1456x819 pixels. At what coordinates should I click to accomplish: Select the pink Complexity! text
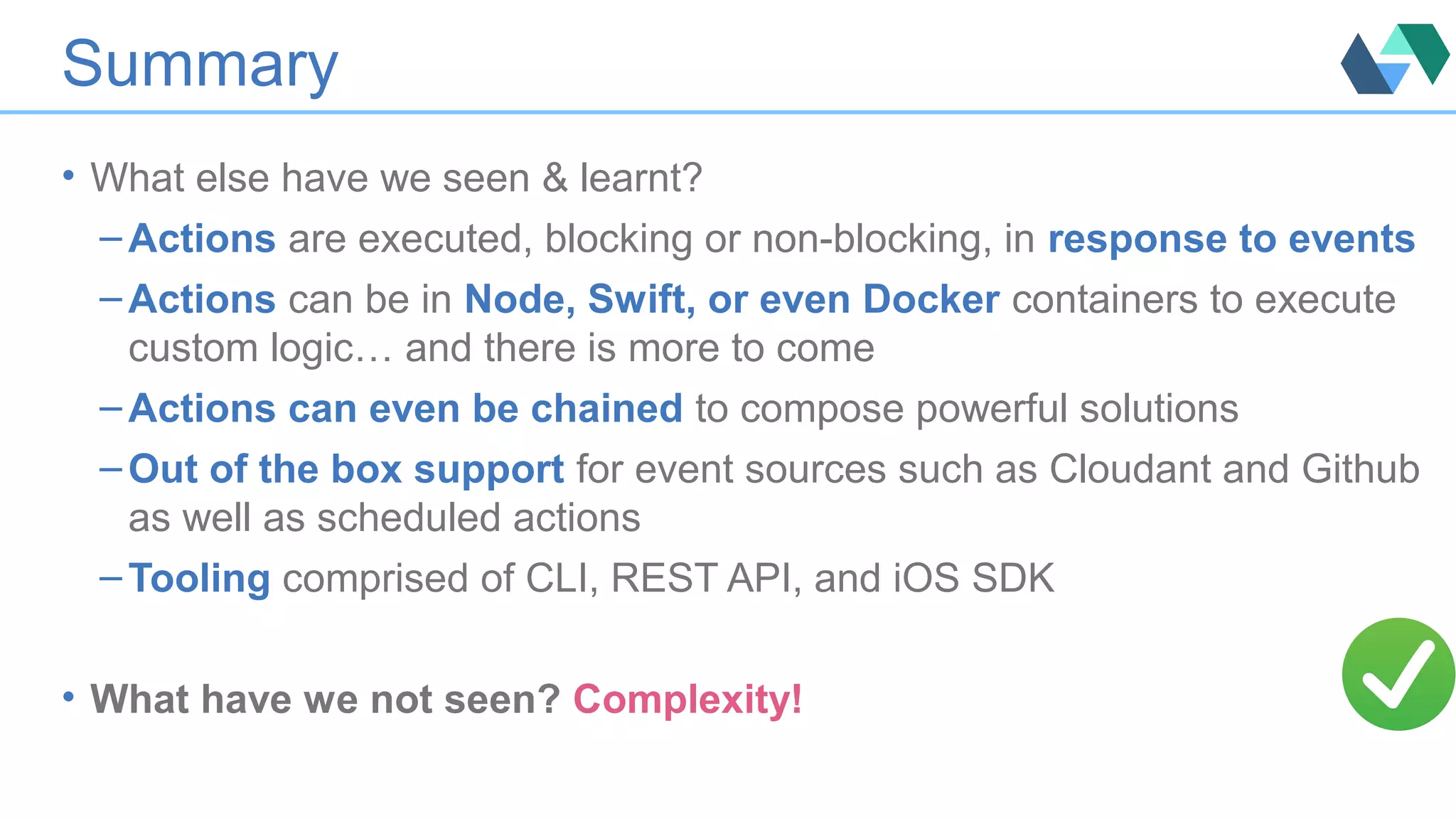687,700
